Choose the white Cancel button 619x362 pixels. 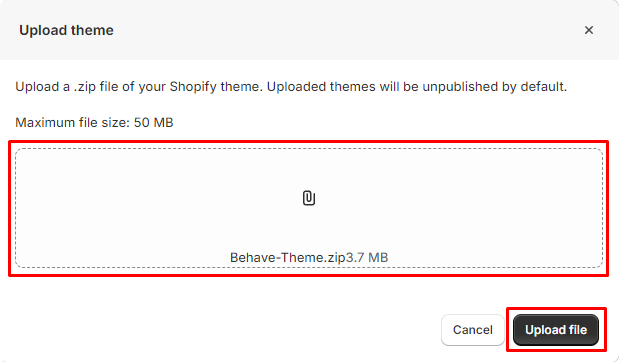[x=473, y=330]
